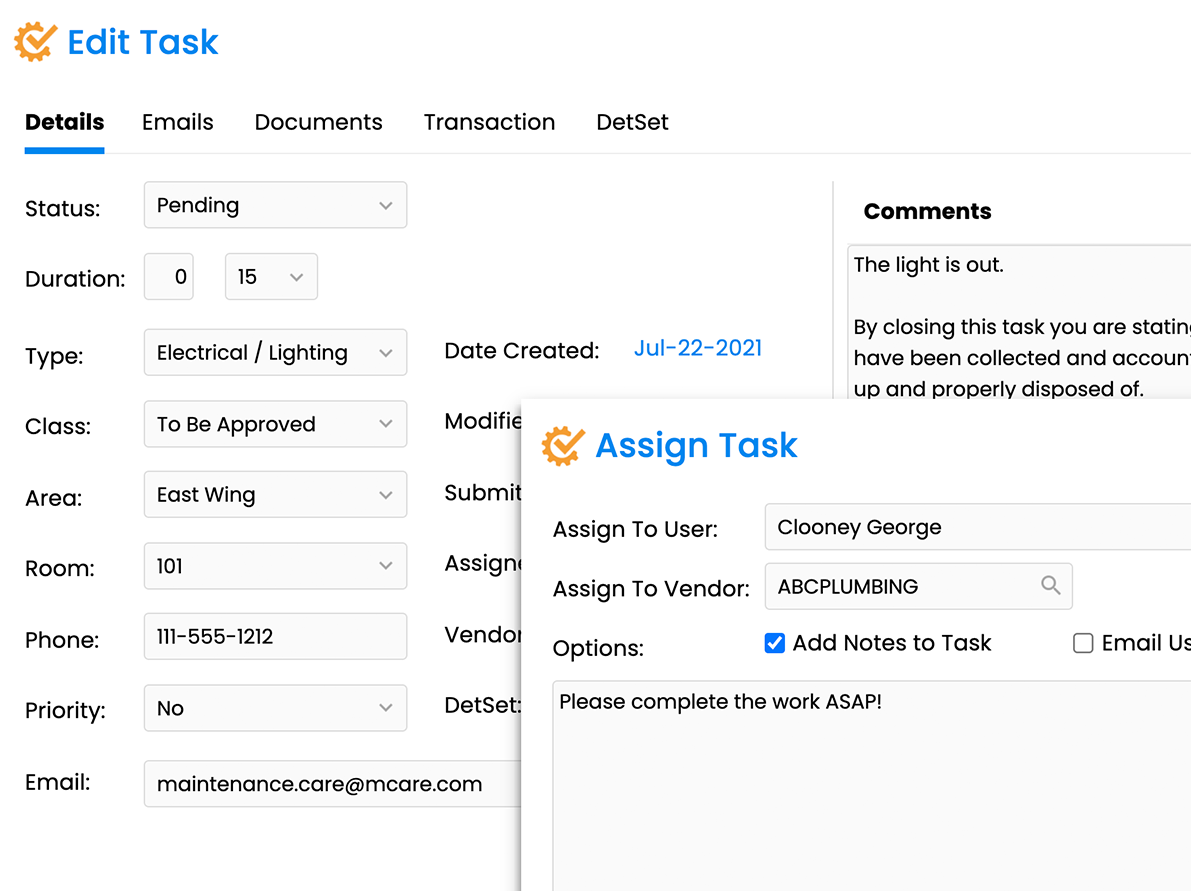
Task: Click the Jul-22-2021 date link
Action: click(697, 348)
